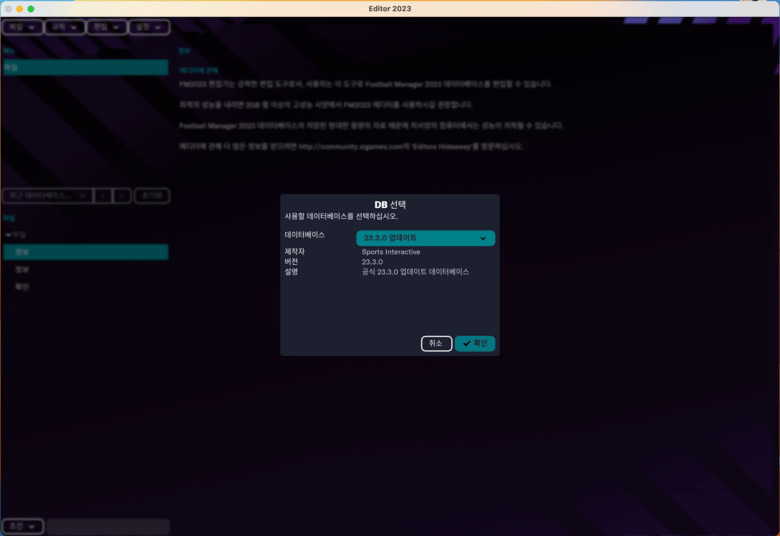Click the back arrow navigation button
The width and height of the screenshot is (780, 536).
point(103,196)
